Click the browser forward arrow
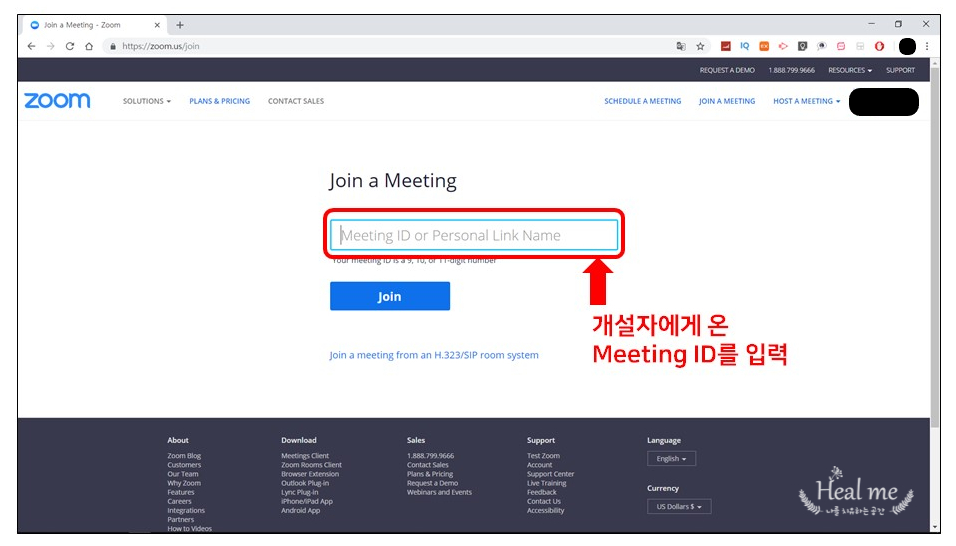 tap(51, 46)
